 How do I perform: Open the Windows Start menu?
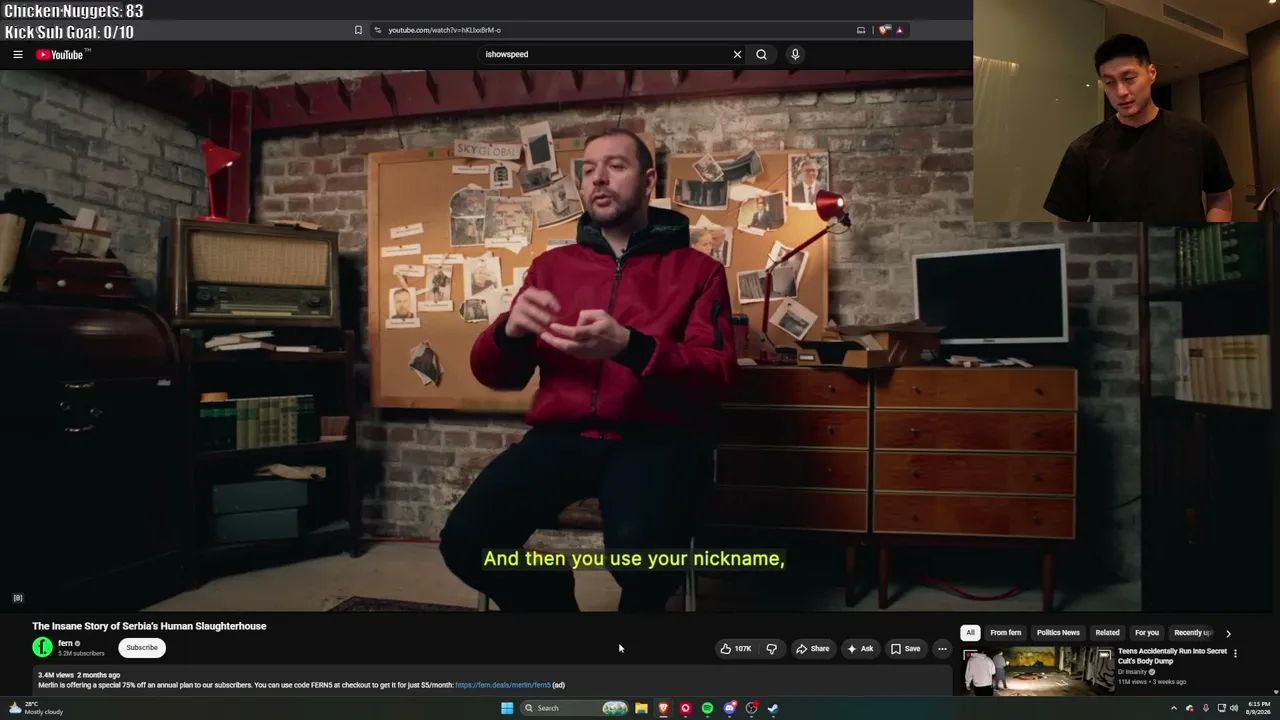coord(507,708)
